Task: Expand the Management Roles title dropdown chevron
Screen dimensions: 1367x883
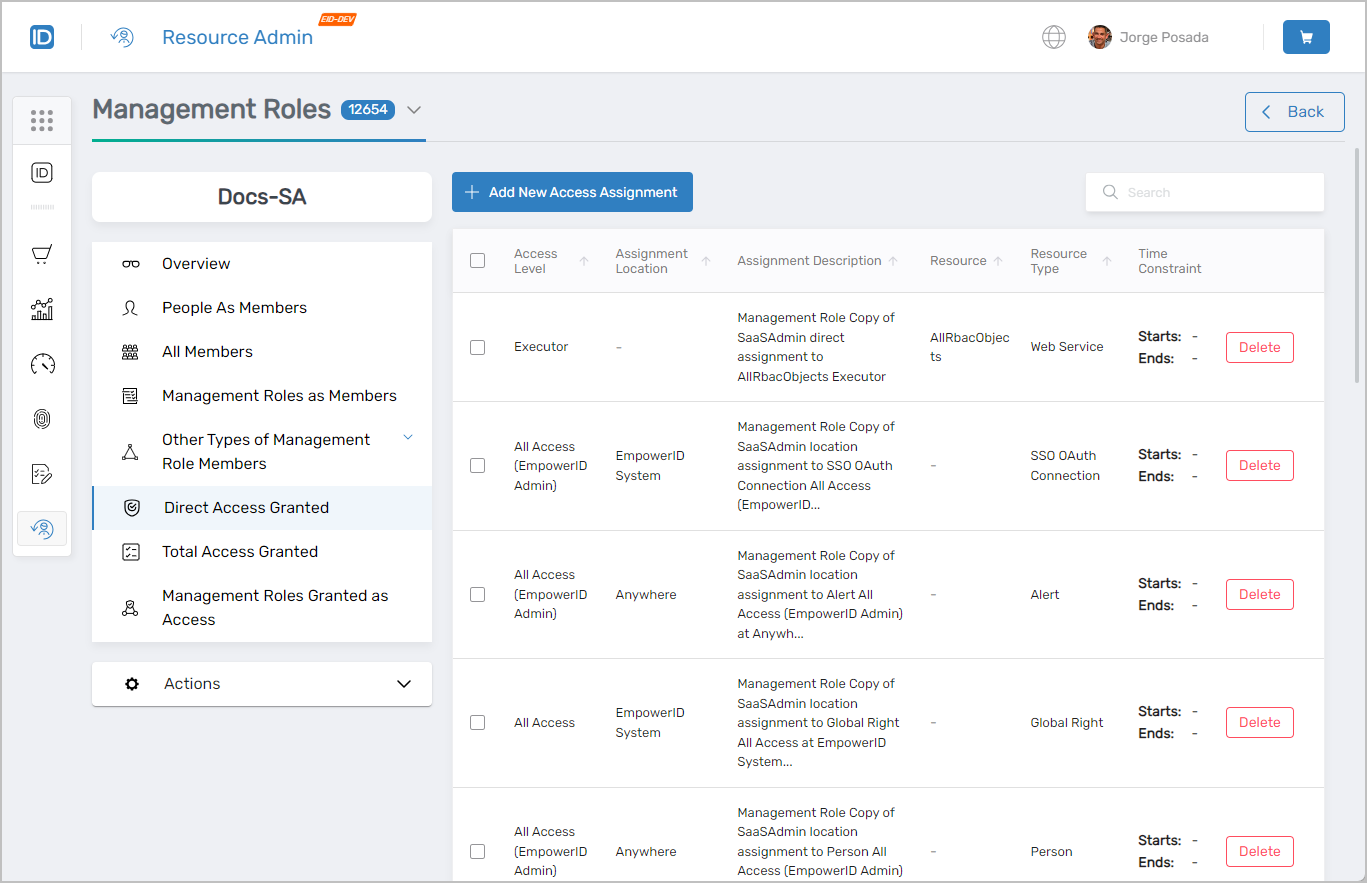Action: coord(415,110)
